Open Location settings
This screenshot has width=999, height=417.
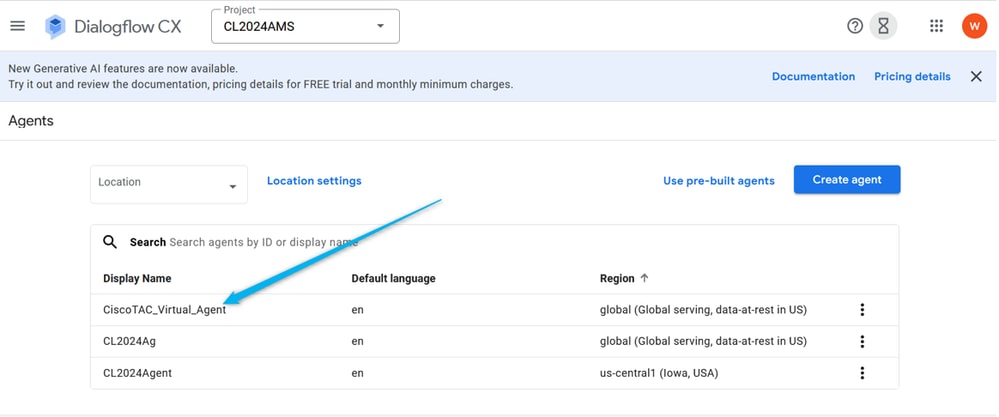point(314,181)
